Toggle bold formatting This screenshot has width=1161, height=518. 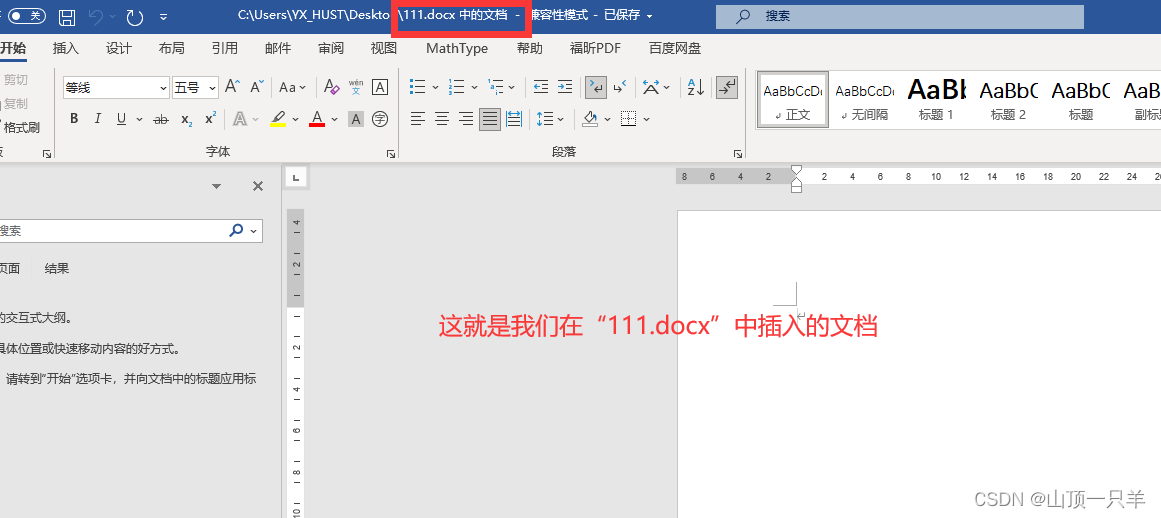[73, 118]
